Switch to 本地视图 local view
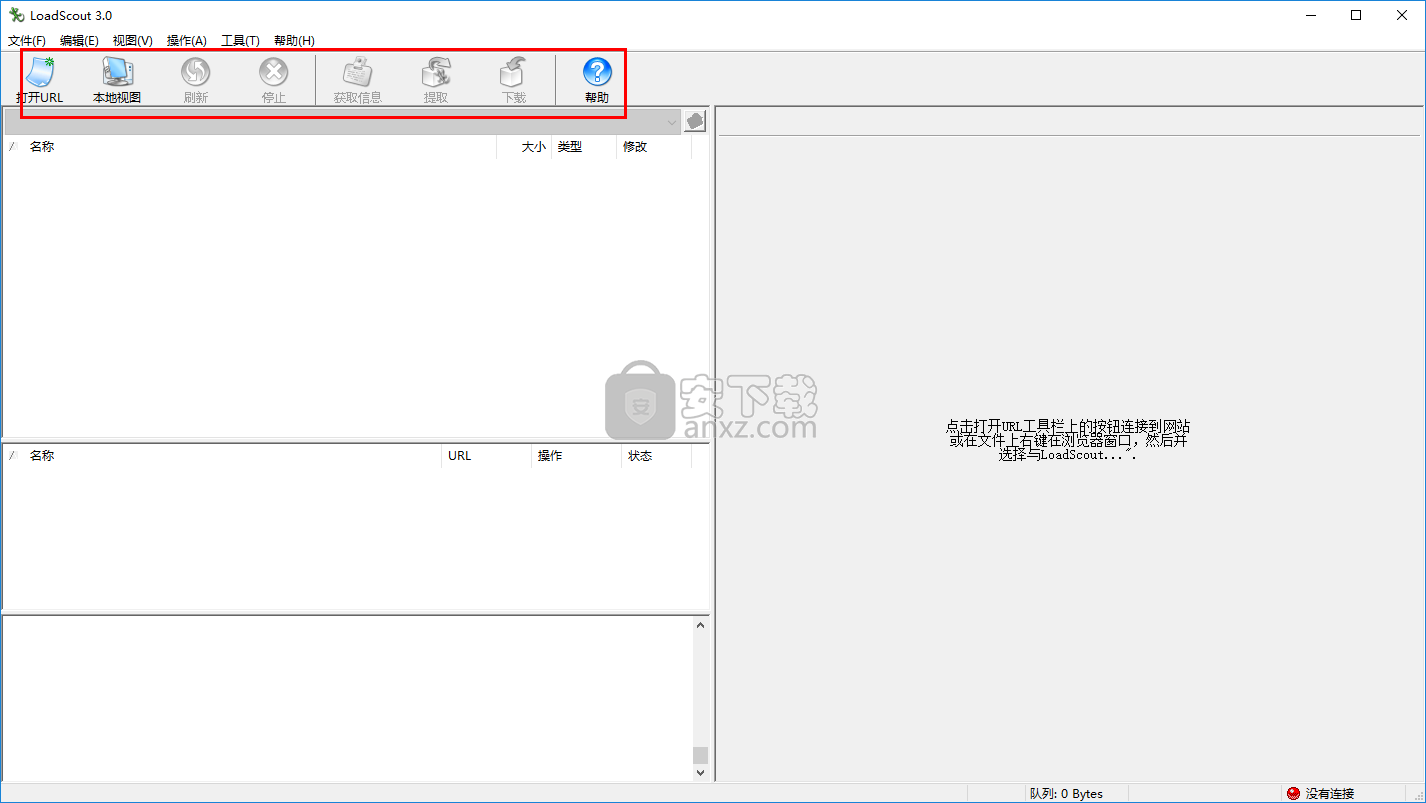1426x803 pixels. (x=117, y=80)
